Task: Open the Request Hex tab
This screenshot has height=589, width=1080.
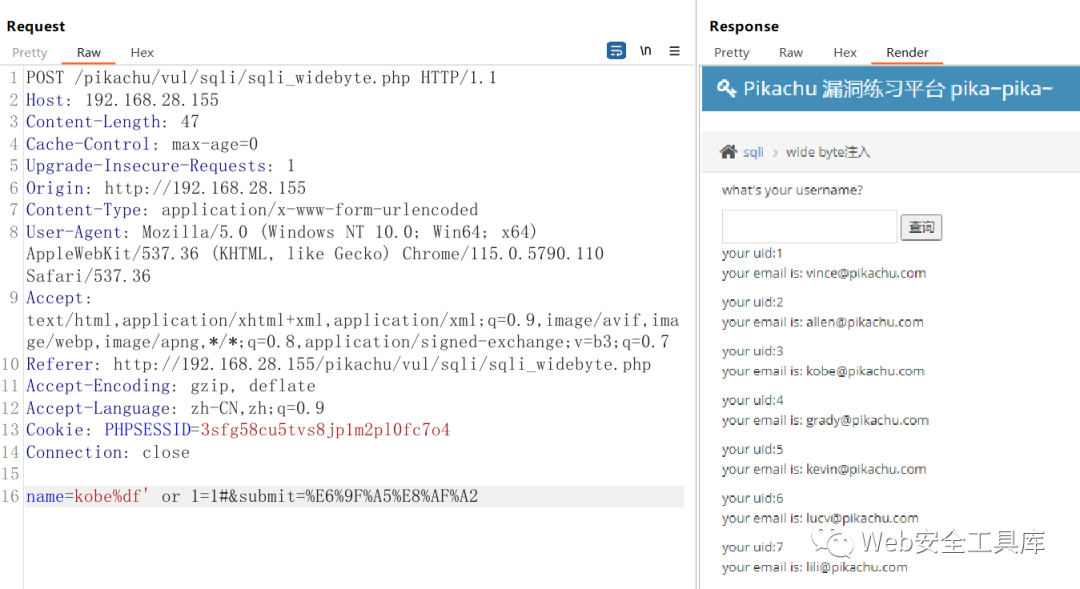Action: point(142,52)
